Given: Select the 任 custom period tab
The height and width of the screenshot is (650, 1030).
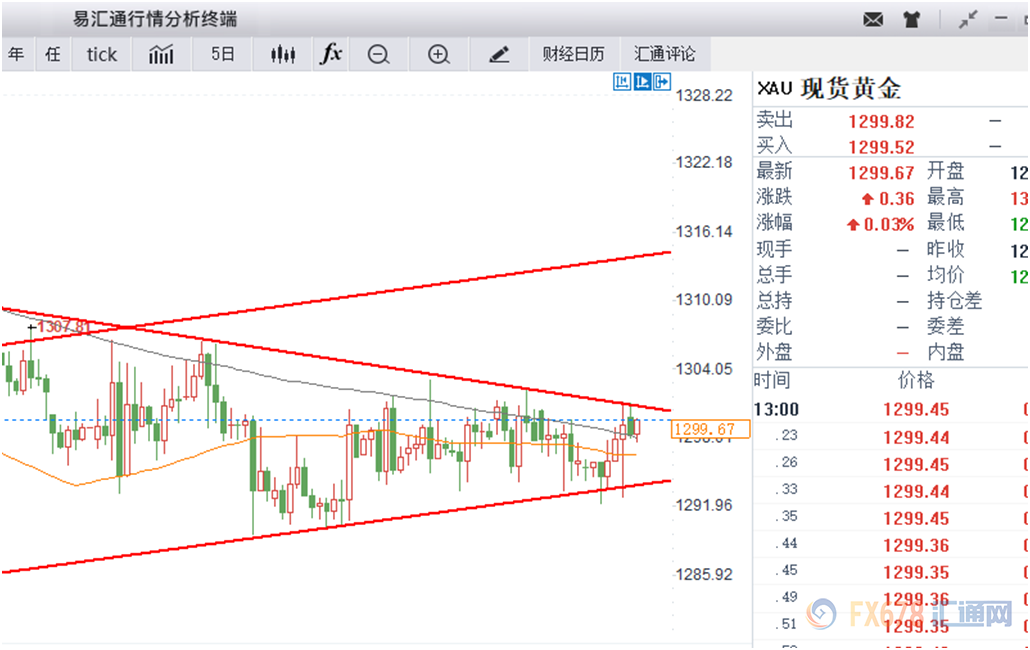Looking at the screenshot, I should click(x=52, y=55).
